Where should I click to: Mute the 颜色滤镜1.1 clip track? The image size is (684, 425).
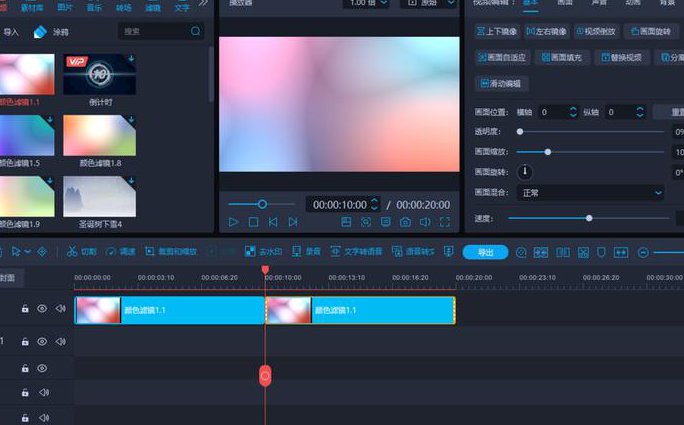(x=61, y=308)
